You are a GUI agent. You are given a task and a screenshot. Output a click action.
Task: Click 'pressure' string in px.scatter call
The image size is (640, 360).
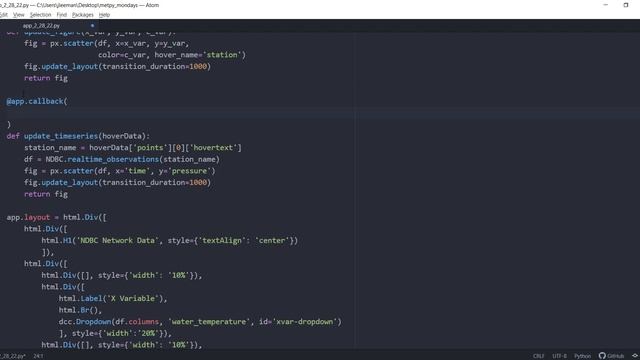point(189,171)
